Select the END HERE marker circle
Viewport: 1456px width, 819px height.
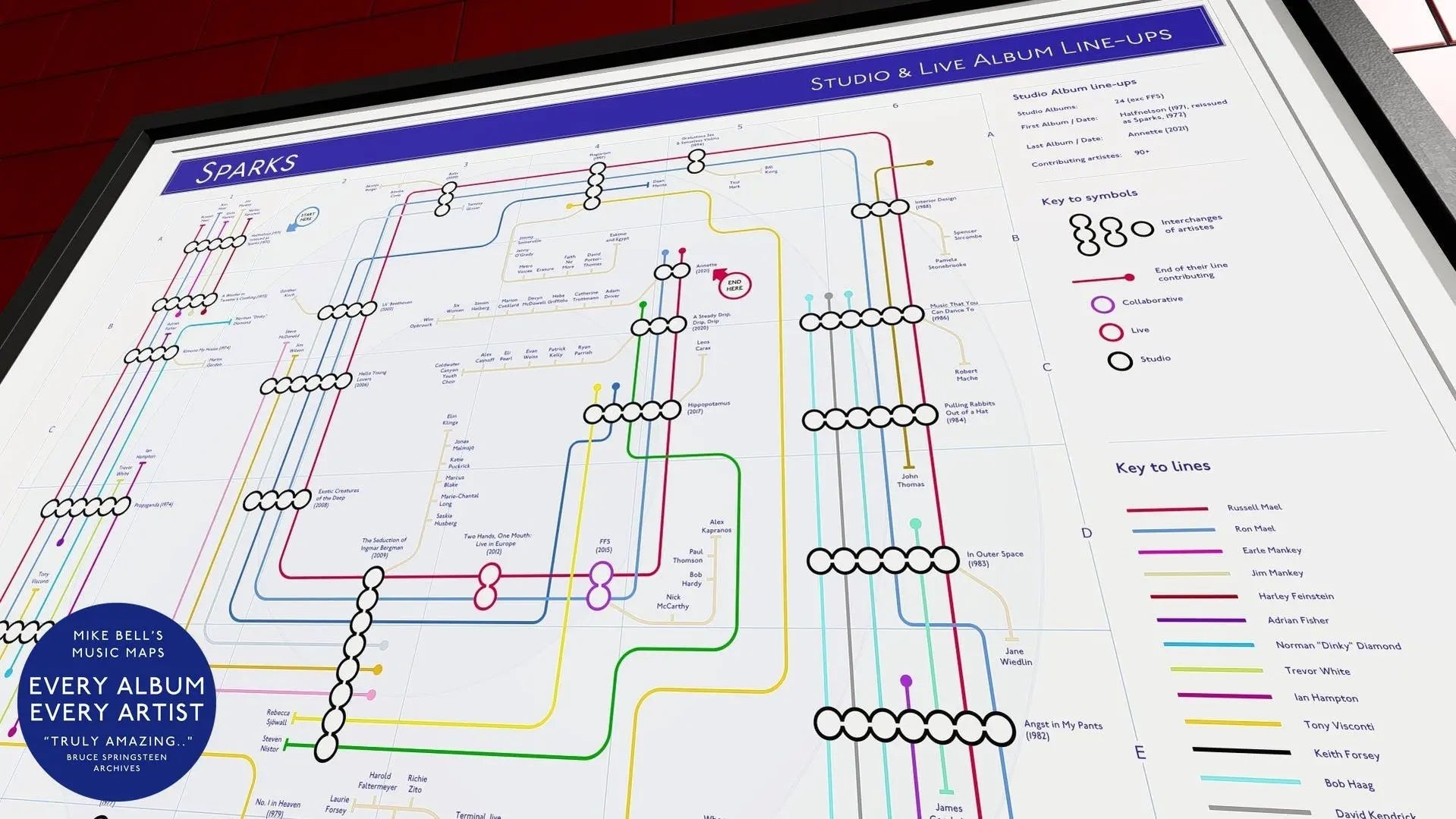pos(734,284)
